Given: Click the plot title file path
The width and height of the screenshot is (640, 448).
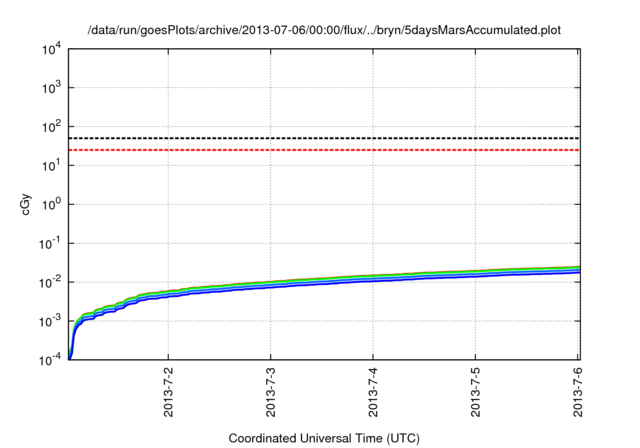Looking at the screenshot, I should click(x=324, y=30).
